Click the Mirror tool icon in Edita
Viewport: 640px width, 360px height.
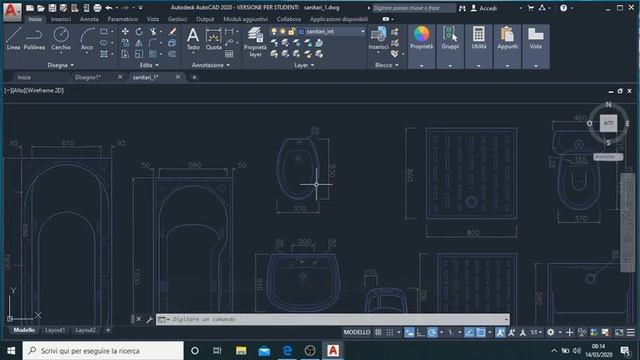(x=139, y=42)
